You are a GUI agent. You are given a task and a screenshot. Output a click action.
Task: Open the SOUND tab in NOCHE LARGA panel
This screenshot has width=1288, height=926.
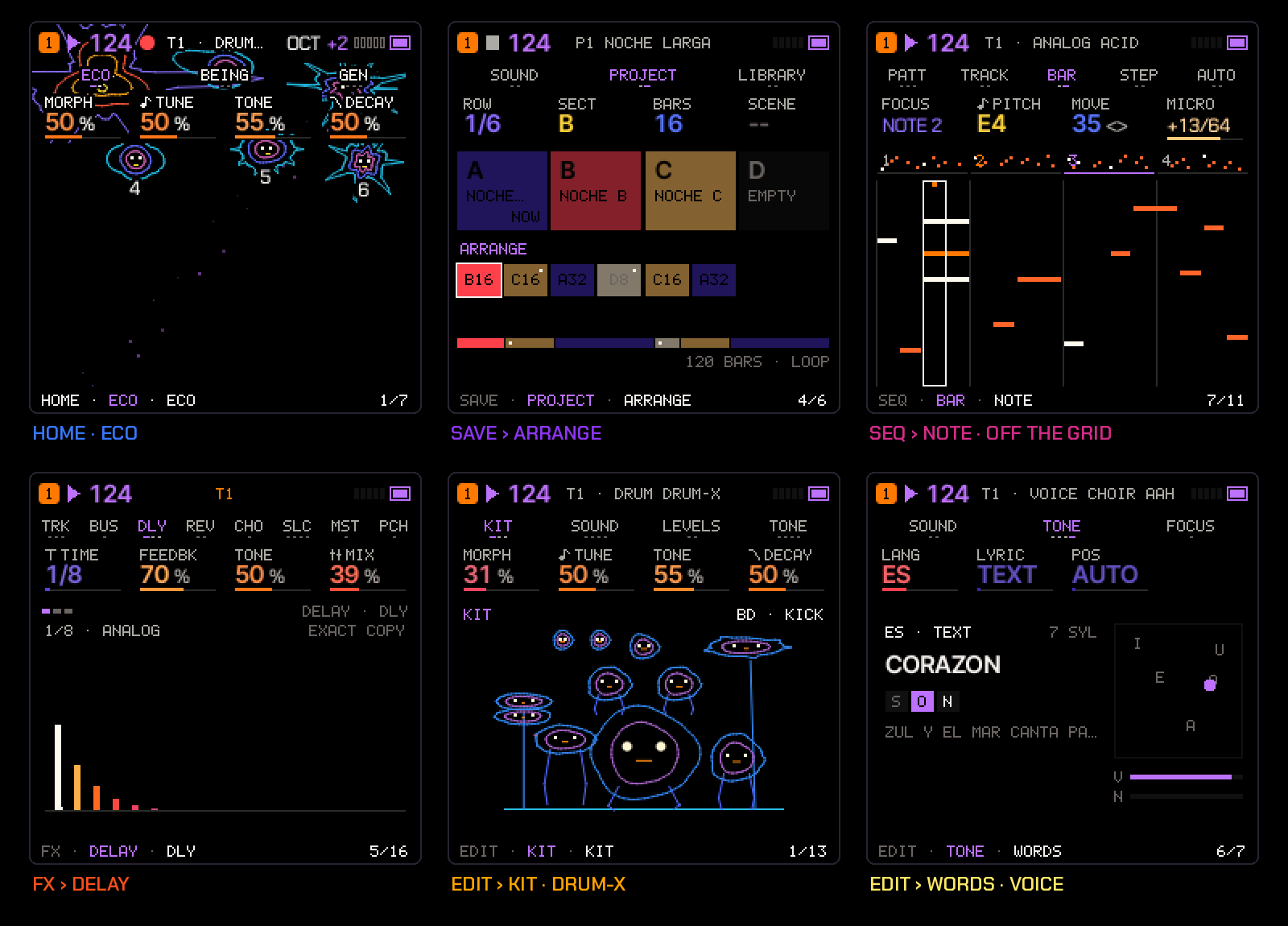(514, 75)
